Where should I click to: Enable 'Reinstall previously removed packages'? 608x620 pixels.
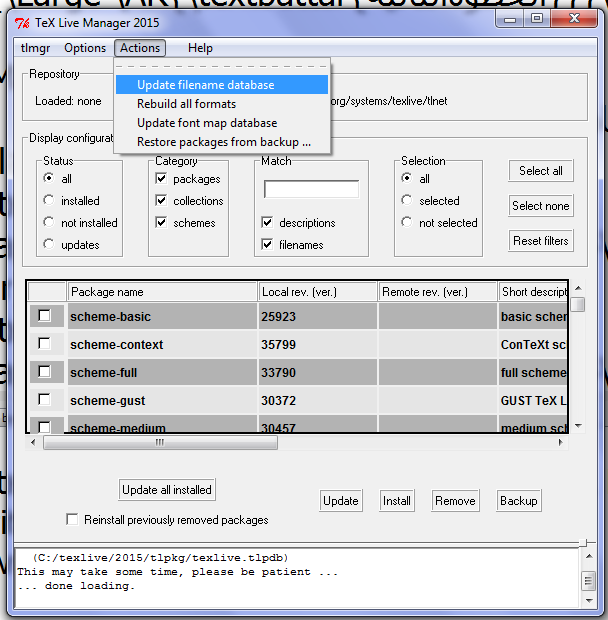coord(72,520)
